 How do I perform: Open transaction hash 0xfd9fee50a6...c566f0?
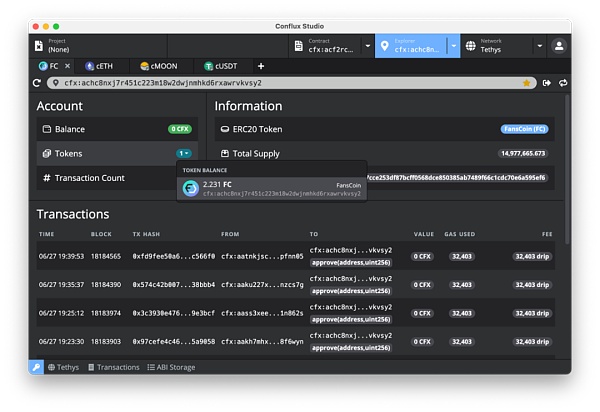coord(174,256)
